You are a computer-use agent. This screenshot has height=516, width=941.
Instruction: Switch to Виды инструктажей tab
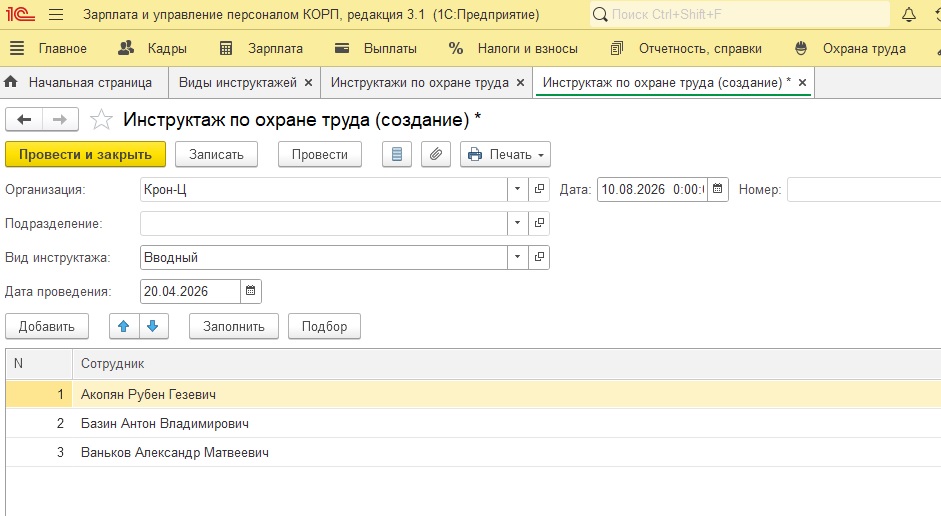click(238, 83)
